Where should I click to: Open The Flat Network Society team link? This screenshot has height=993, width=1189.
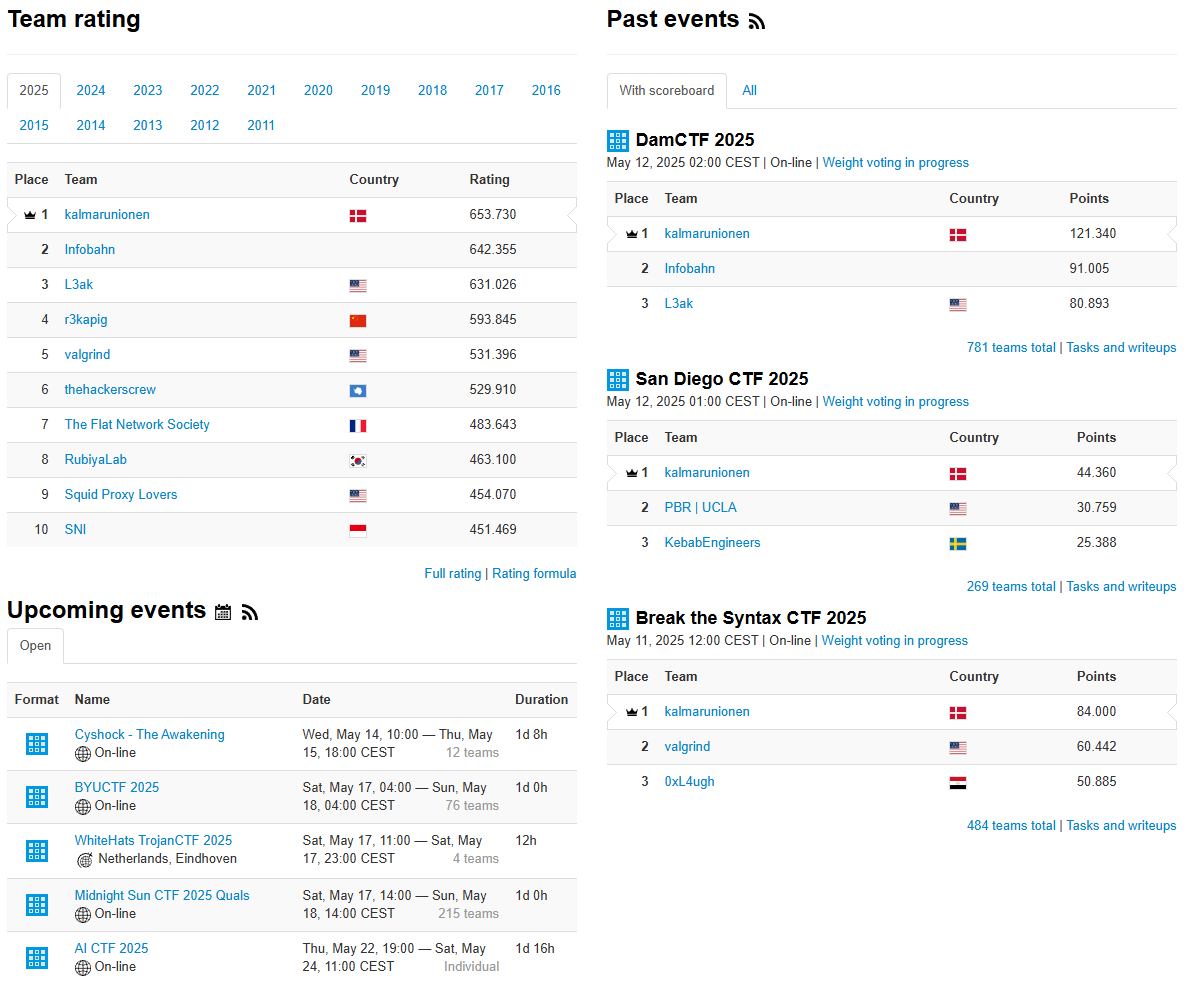(137, 424)
